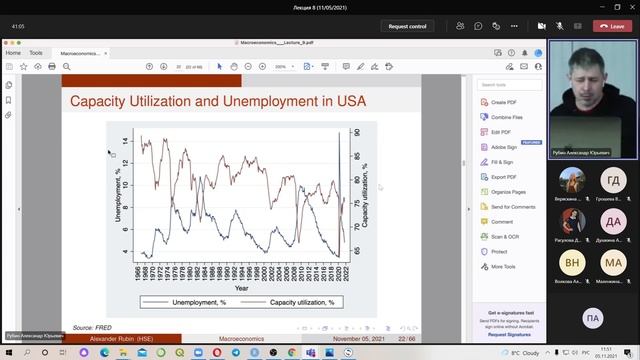Click the stamp tool icon
640x360 pixels.
pyautogui.click(x=389, y=67)
